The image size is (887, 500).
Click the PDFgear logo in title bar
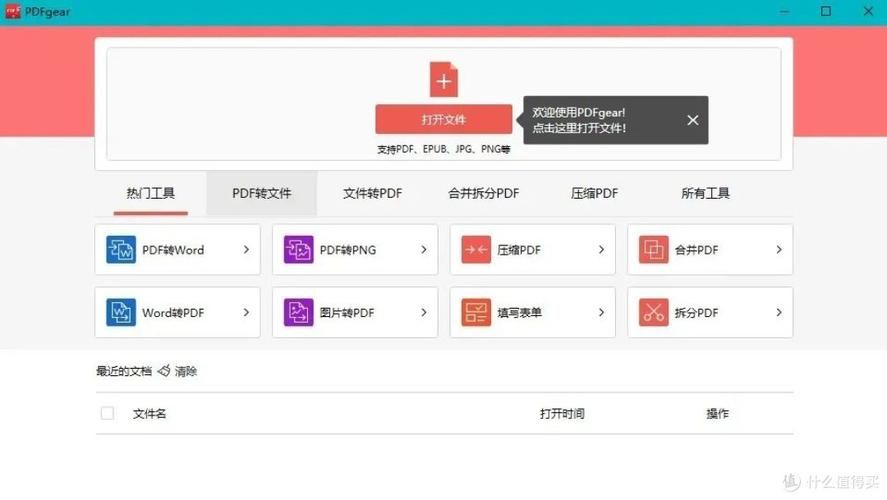[x=12, y=11]
